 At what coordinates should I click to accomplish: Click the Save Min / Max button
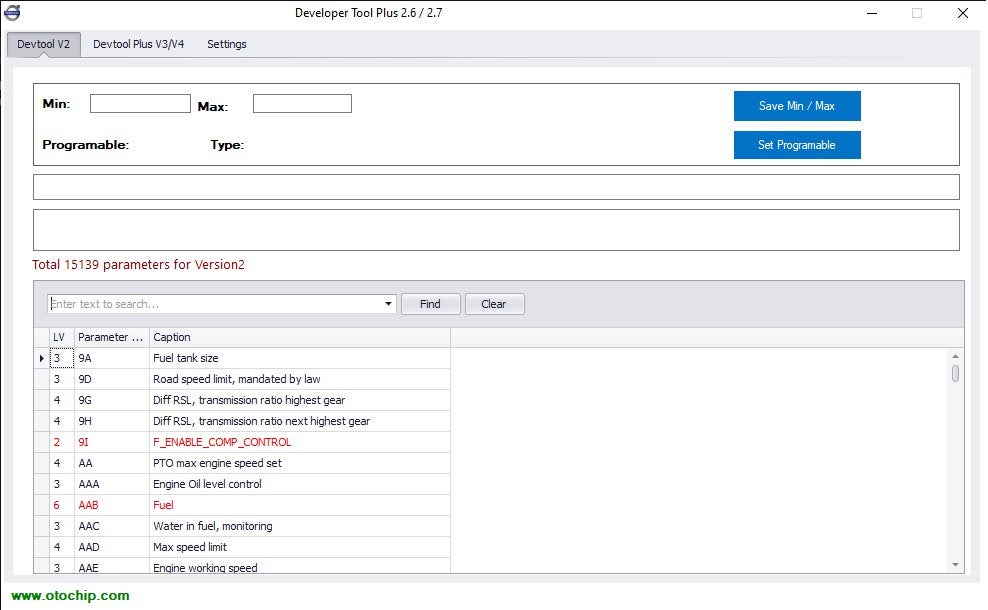[797, 106]
